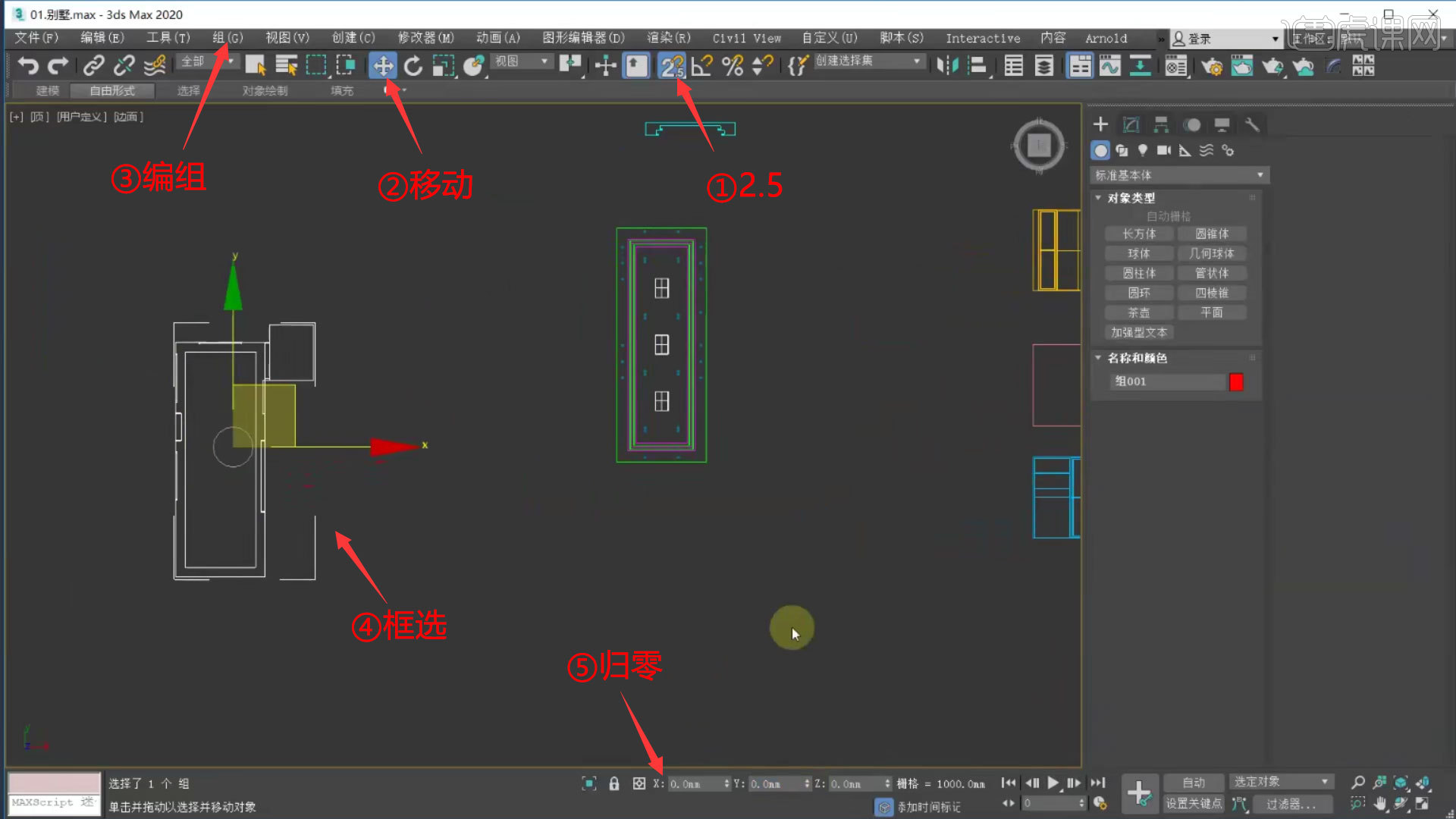
Task: Click Select and Place tool
Action: (474, 66)
